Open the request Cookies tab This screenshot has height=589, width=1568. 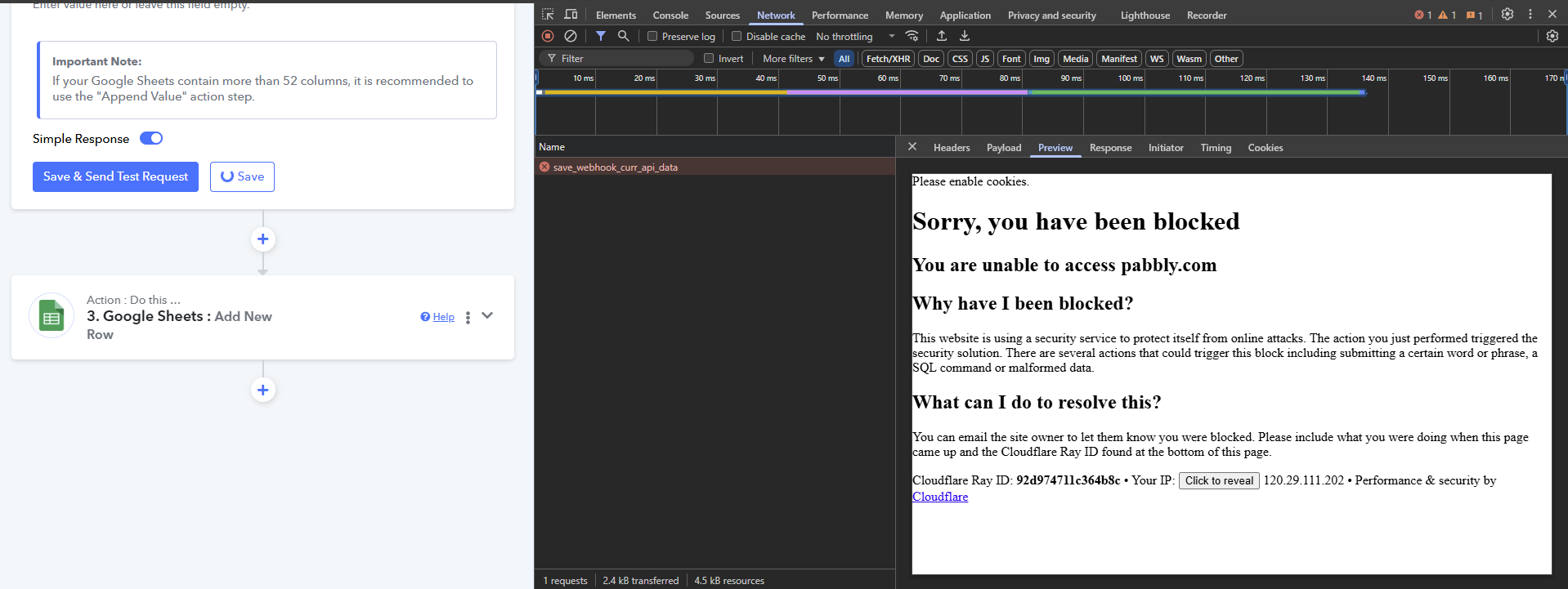(x=1265, y=148)
